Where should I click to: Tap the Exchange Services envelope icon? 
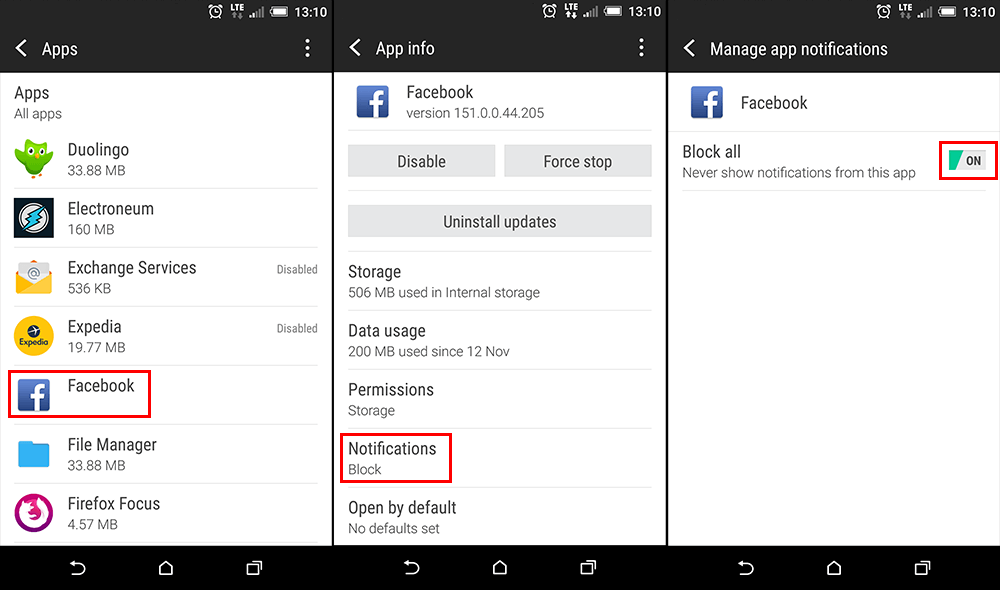pos(34,277)
